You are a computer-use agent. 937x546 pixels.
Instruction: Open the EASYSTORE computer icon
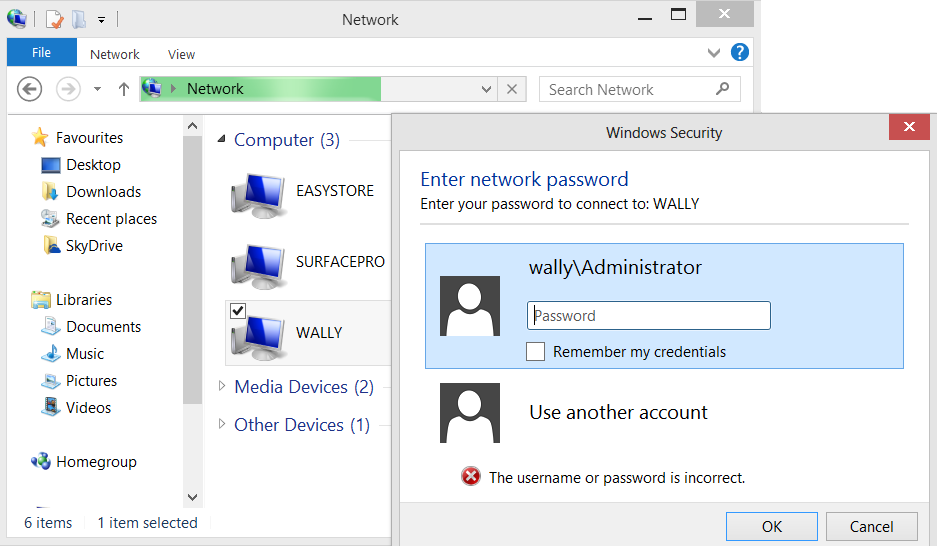click(x=259, y=191)
